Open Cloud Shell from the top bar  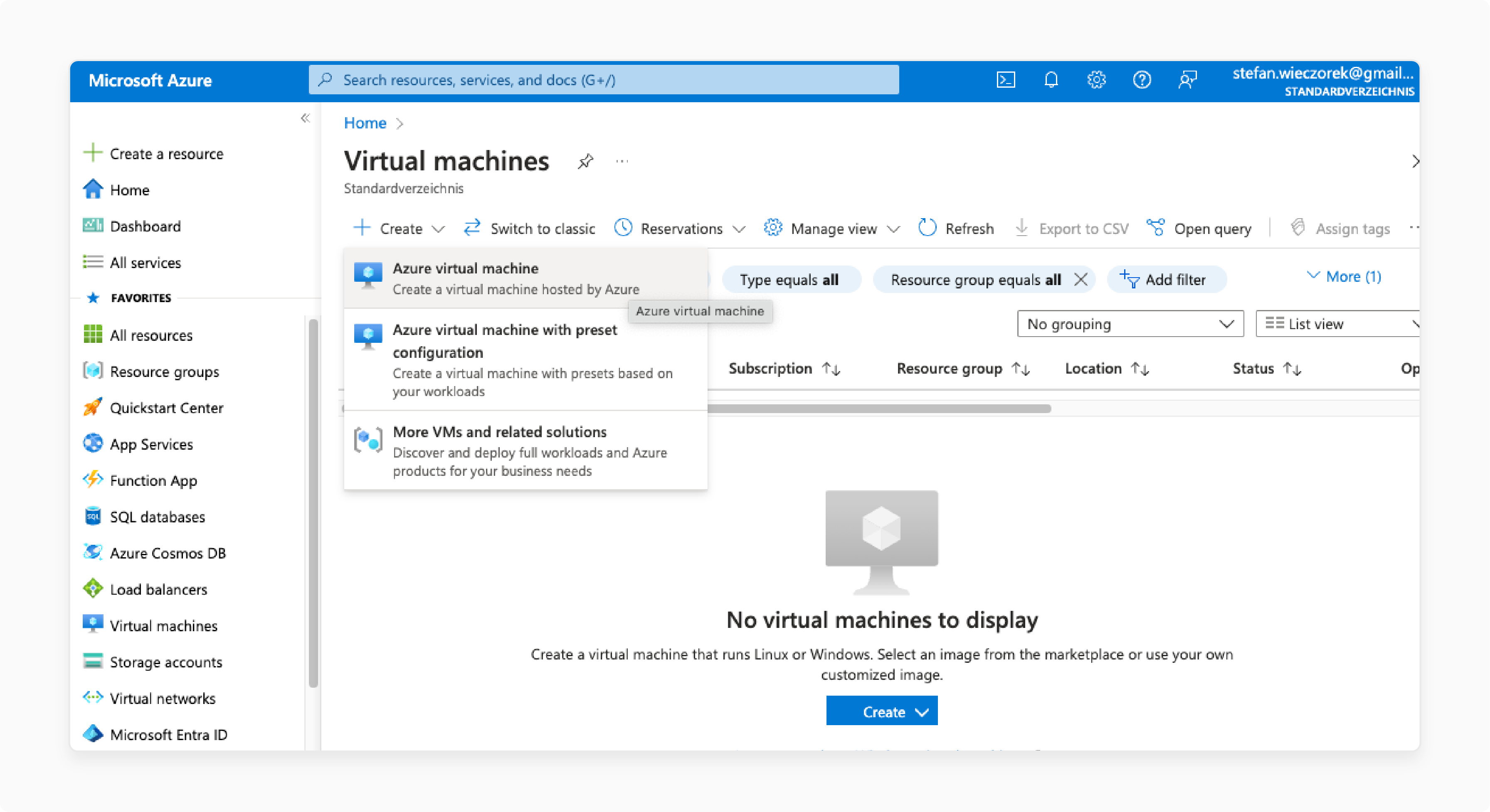tap(1005, 80)
